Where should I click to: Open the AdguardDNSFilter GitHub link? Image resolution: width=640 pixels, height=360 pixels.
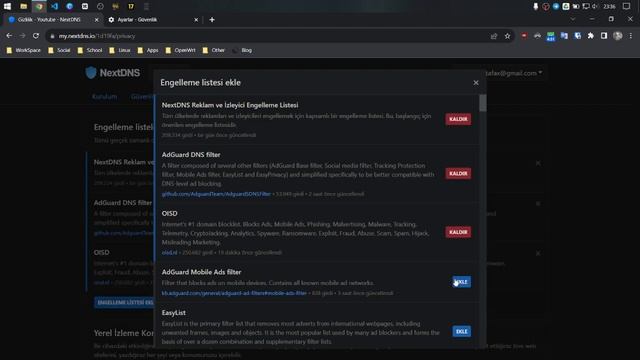216,194
